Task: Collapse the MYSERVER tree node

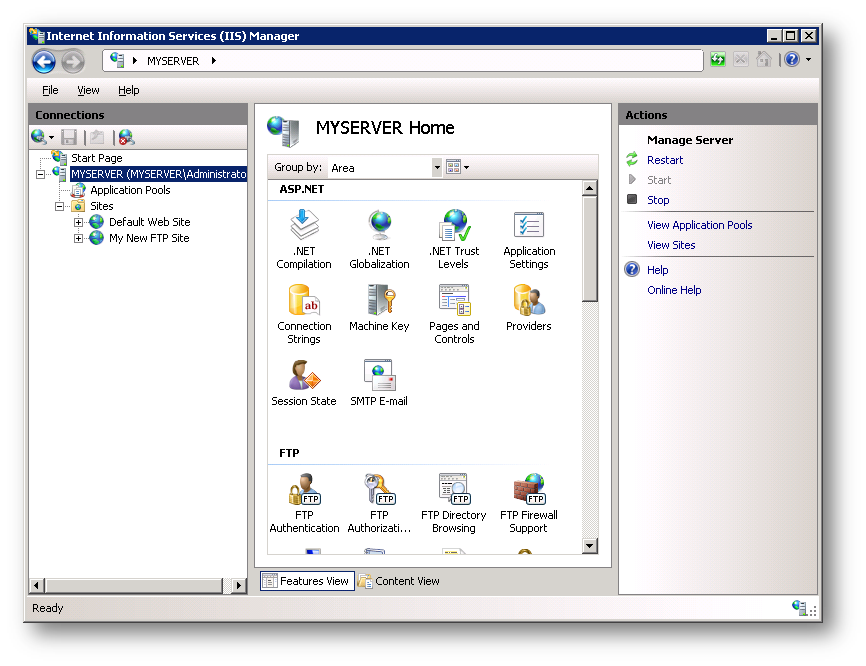Action: point(40,175)
